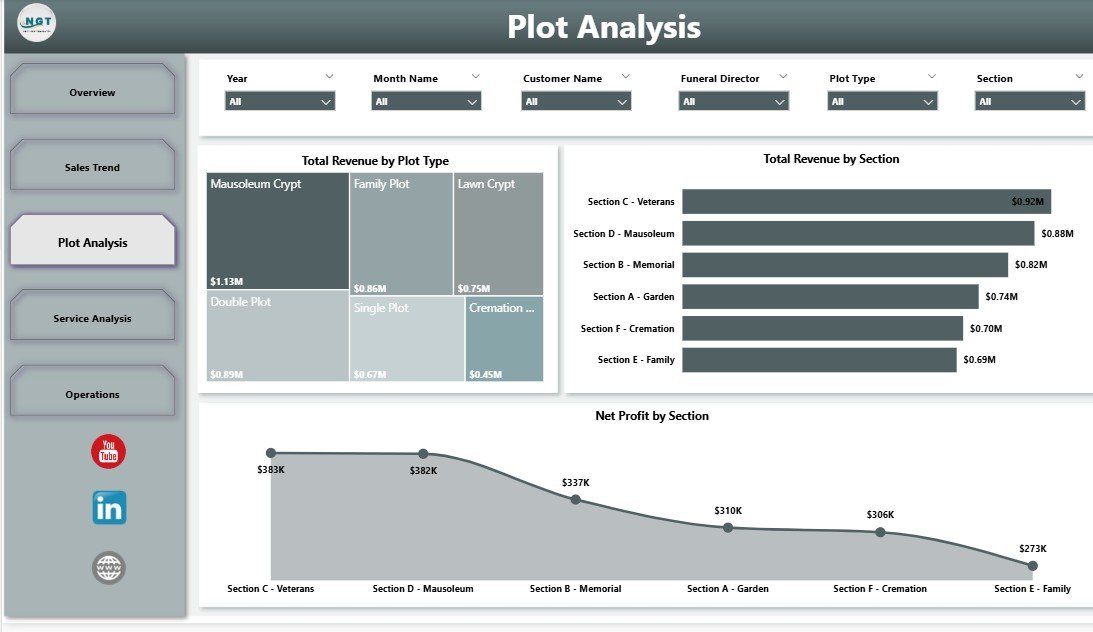Select the Single Plot treemap segment

405,340
